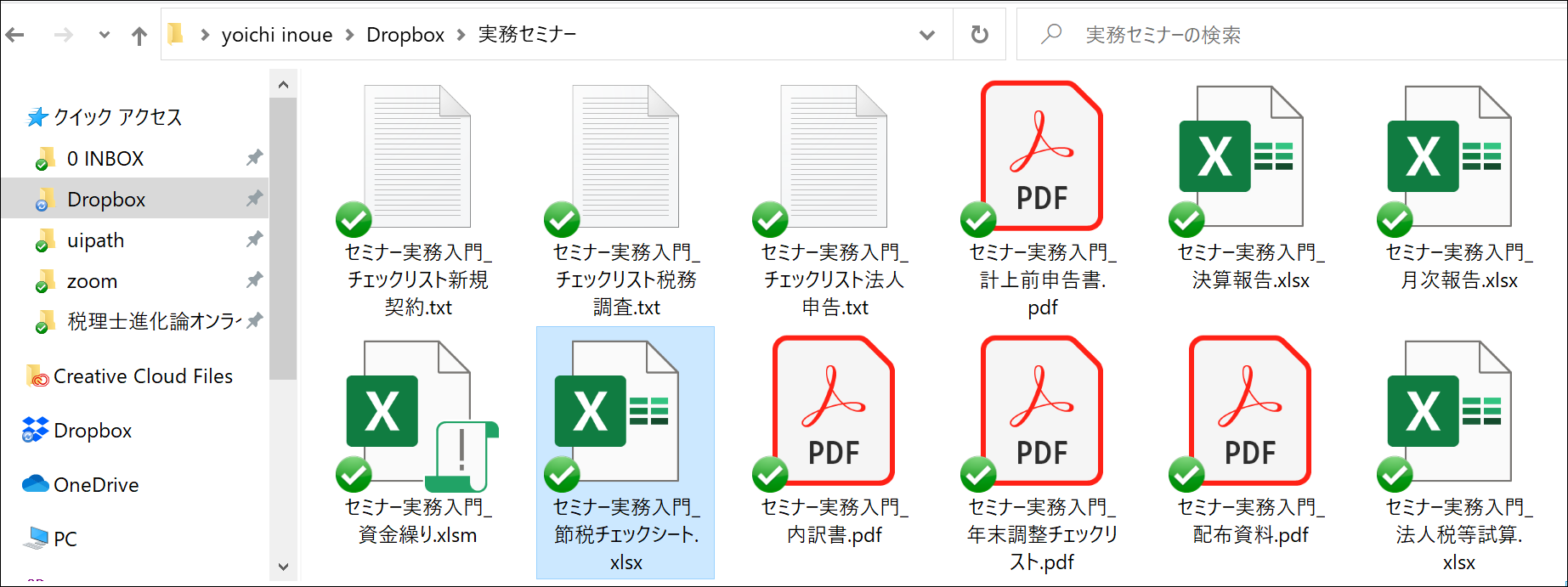Select クイック アクセス in navigation pane
The image size is (1568, 587).
[x=118, y=117]
